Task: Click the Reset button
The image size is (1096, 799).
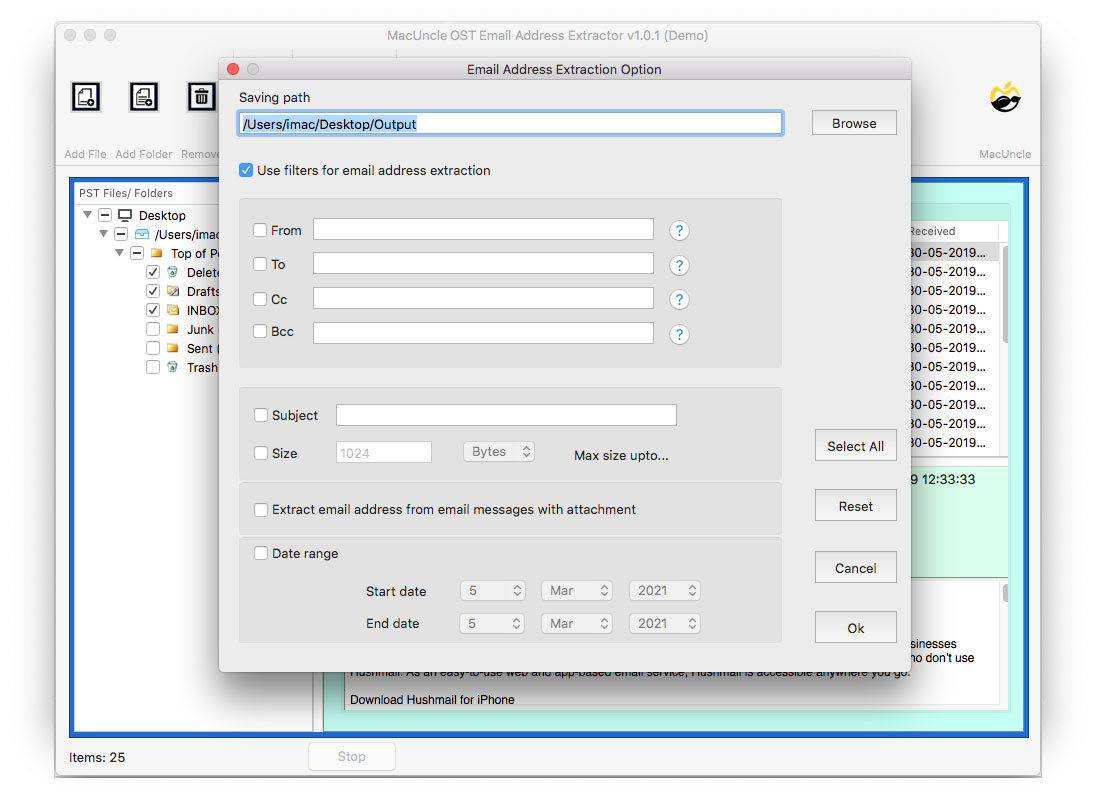Action: pyautogui.click(x=856, y=506)
